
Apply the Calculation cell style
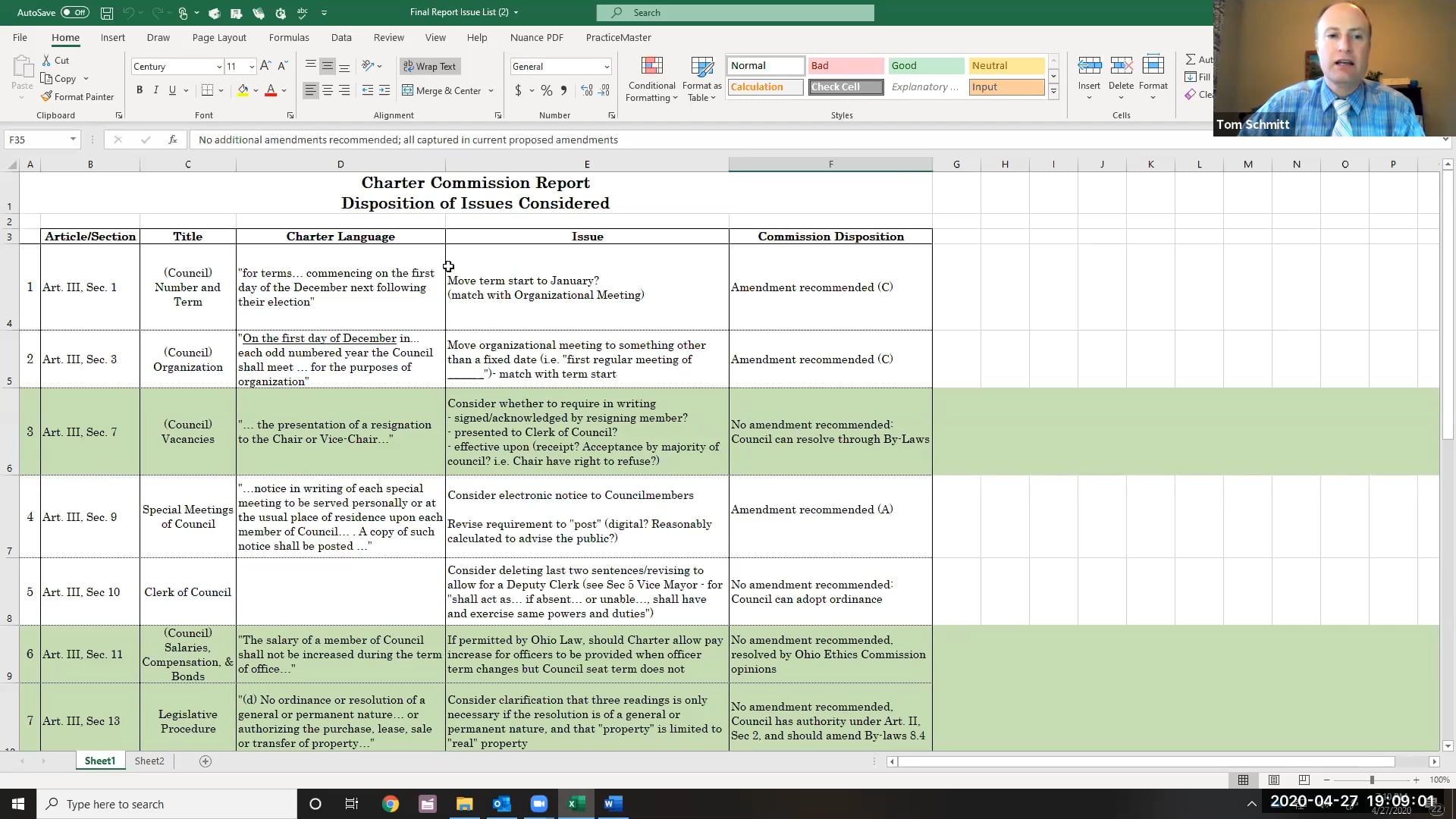(765, 87)
